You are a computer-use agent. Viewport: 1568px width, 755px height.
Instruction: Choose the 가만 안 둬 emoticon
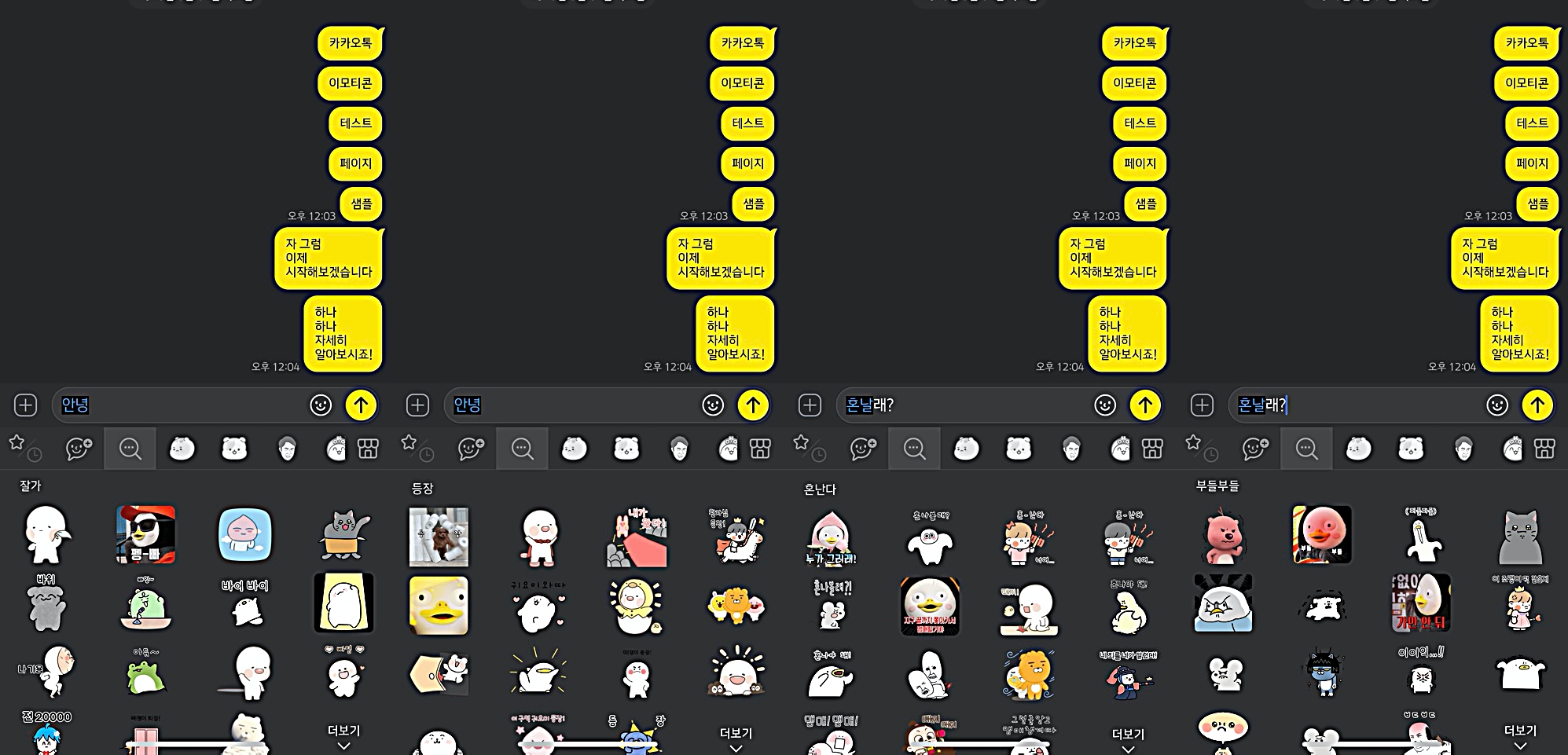1421,603
